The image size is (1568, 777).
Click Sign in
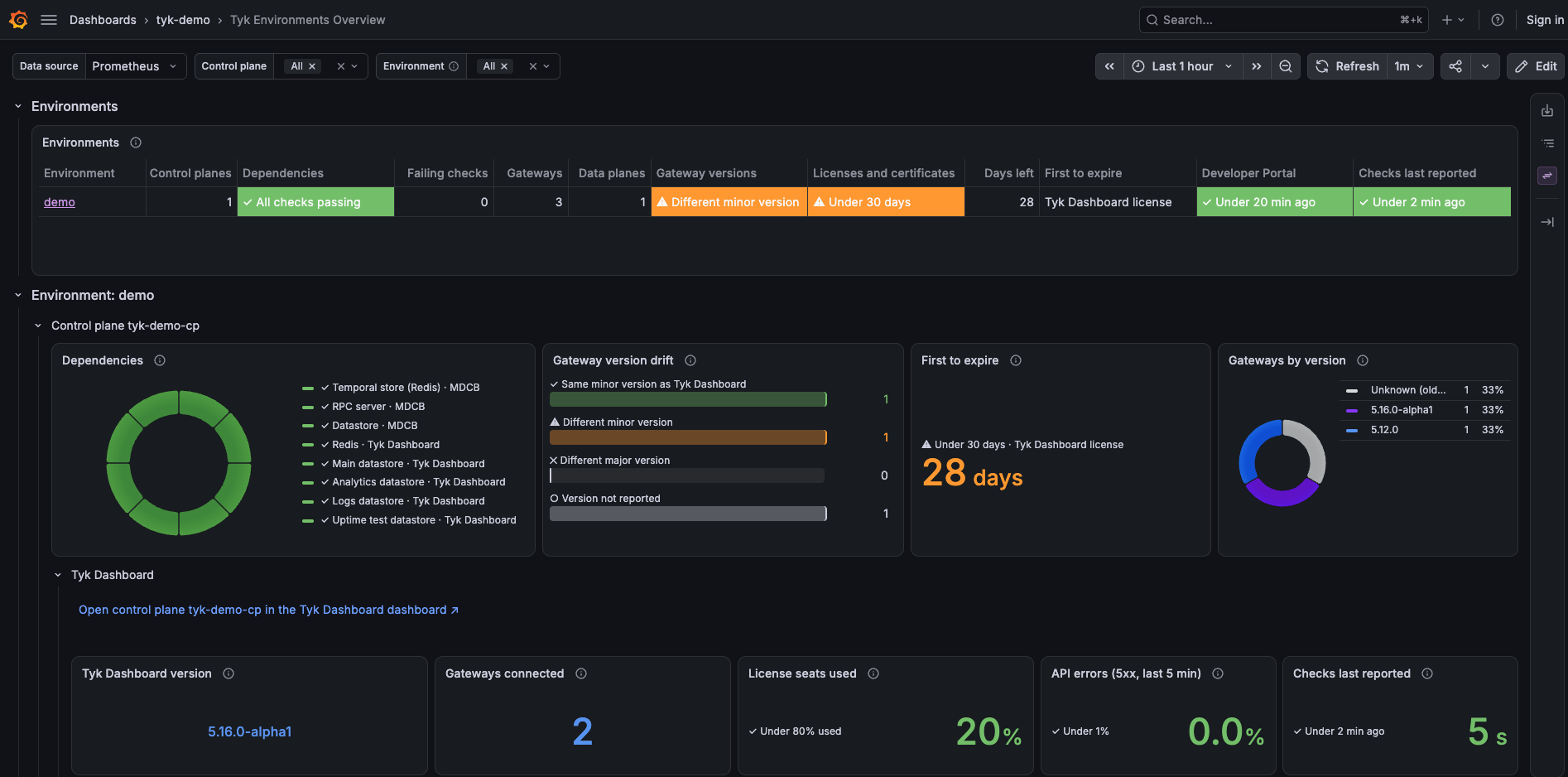click(1545, 20)
